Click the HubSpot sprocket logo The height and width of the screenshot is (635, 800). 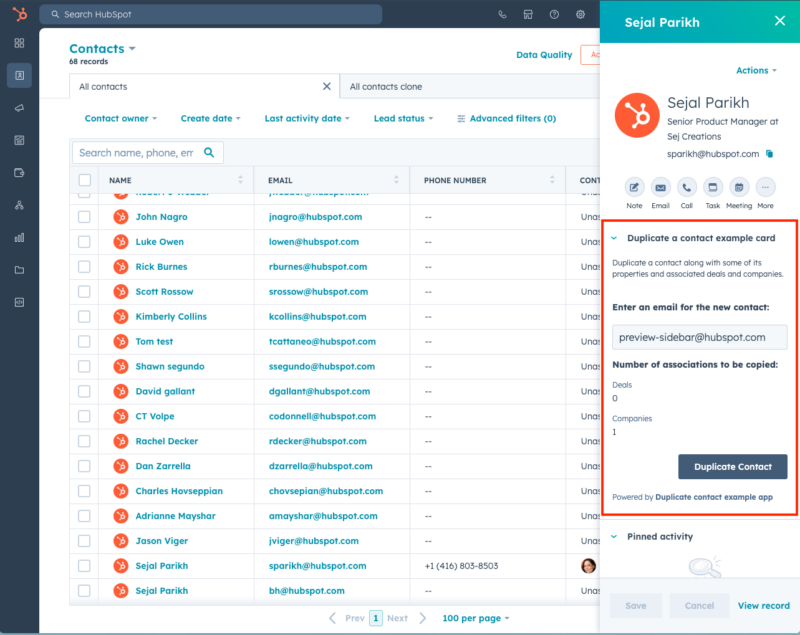[20, 14]
